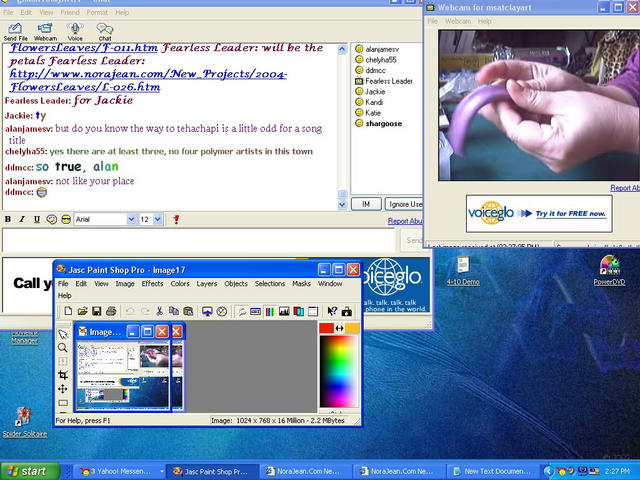Image resolution: width=640 pixels, height=480 pixels.
Task: Click the Open folder icon in Paint Shop Pro
Action: point(82,311)
